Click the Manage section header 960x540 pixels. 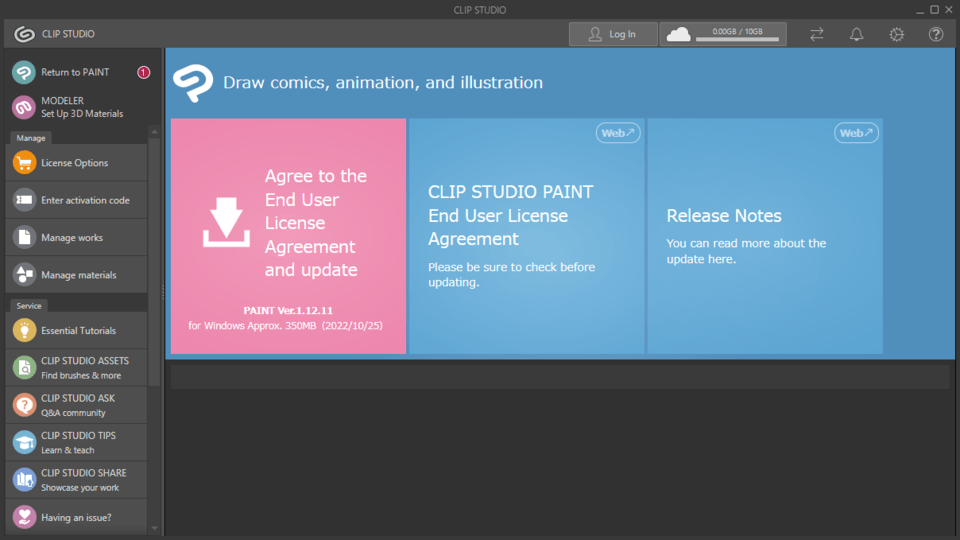[x=31, y=138]
